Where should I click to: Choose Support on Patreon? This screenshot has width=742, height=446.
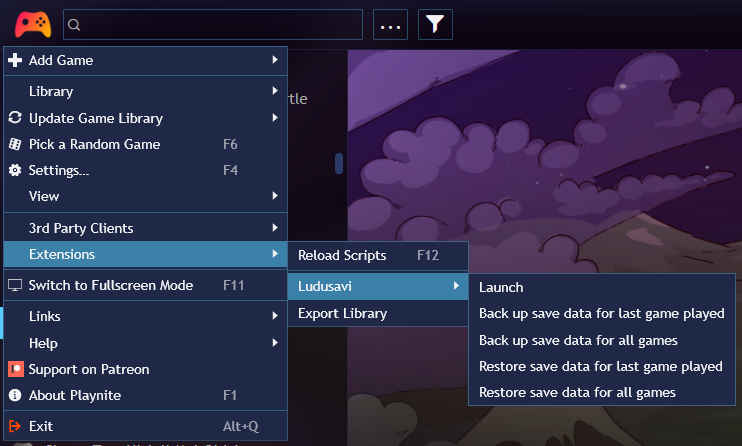(145, 369)
